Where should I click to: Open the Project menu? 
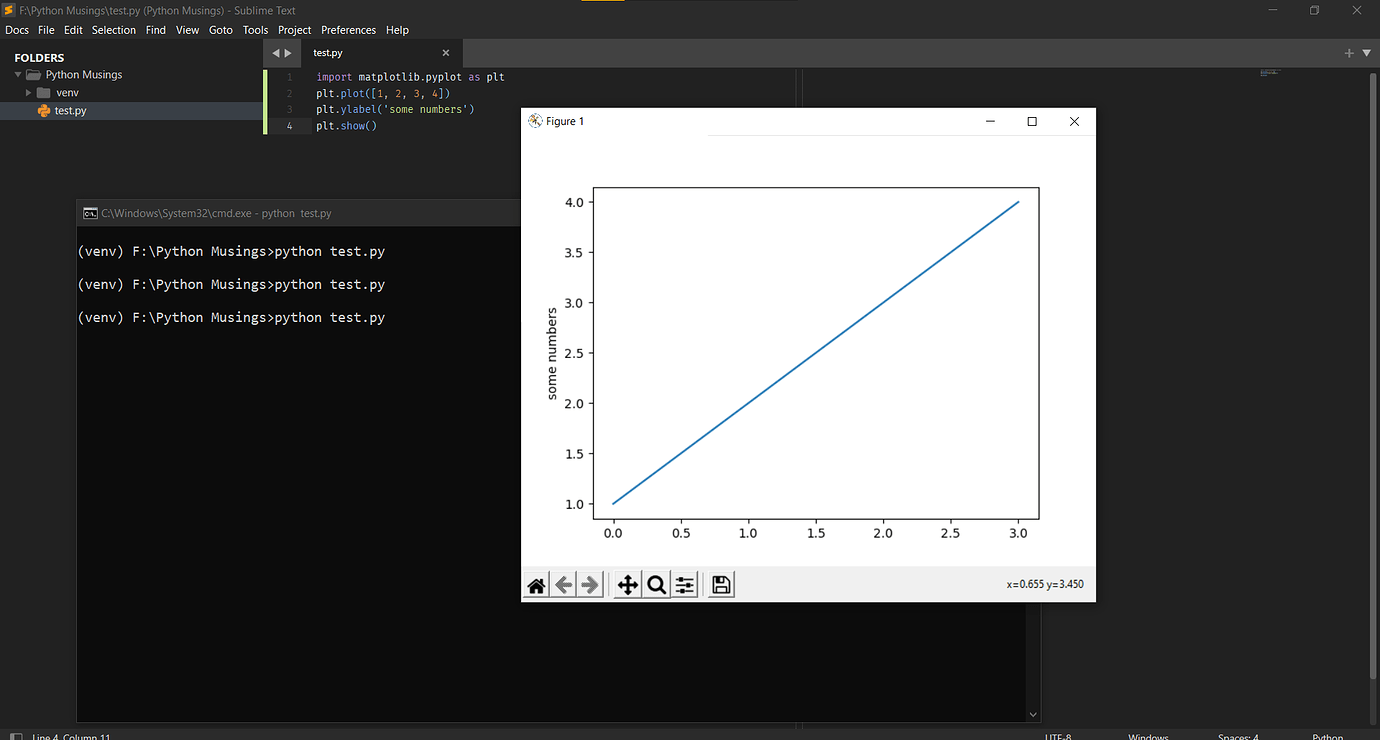[294, 30]
